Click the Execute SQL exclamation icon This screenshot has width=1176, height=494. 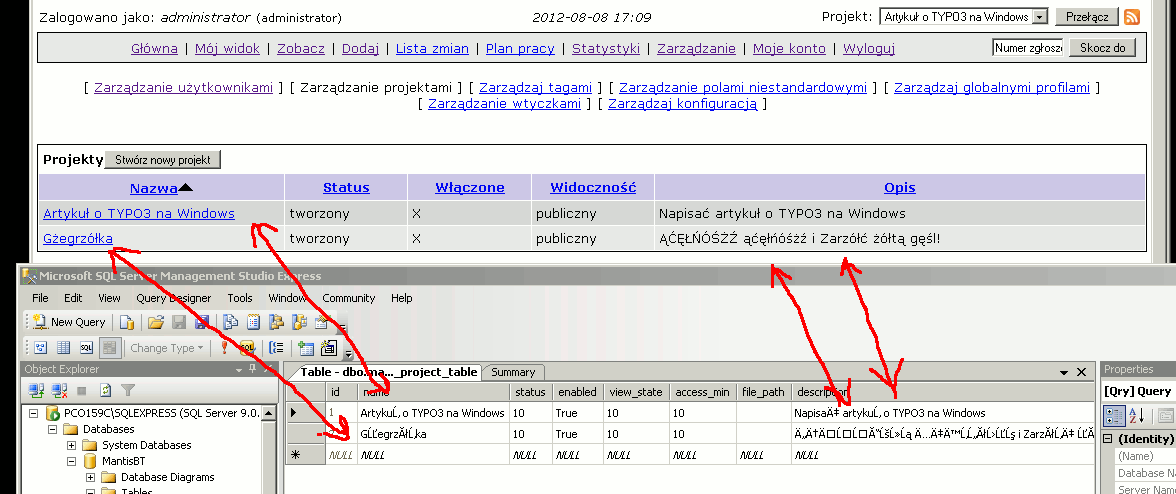(x=224, y=348)
